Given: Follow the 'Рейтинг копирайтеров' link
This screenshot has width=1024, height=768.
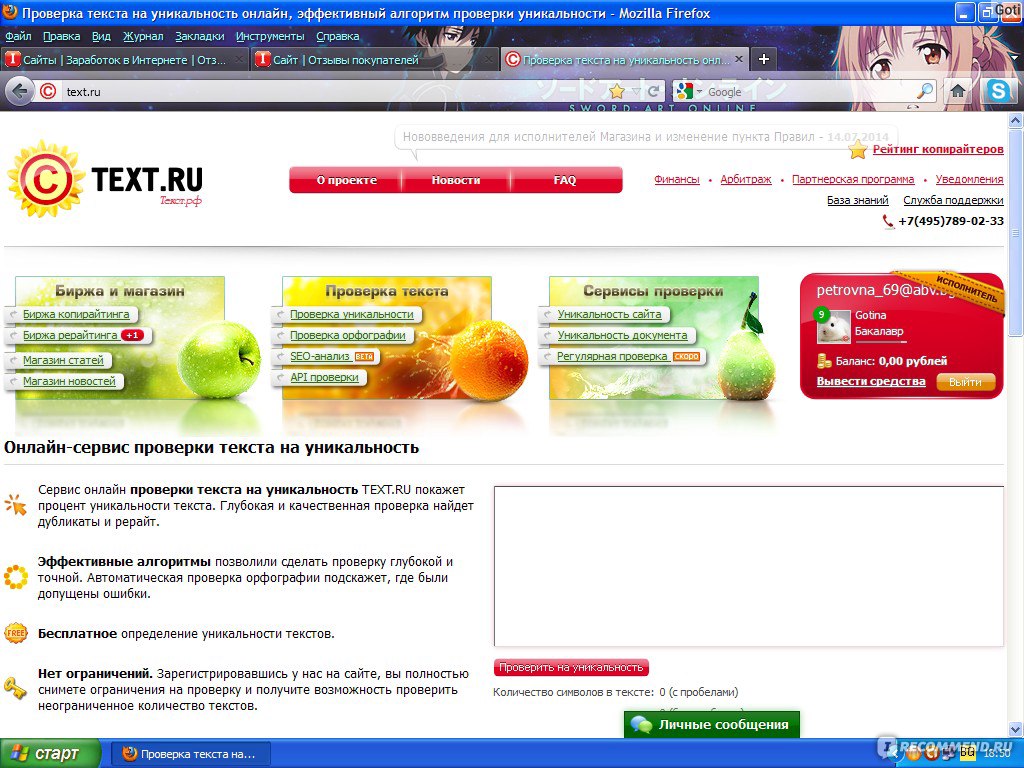Looking at the screenshot, I should (x=938, y=150).
